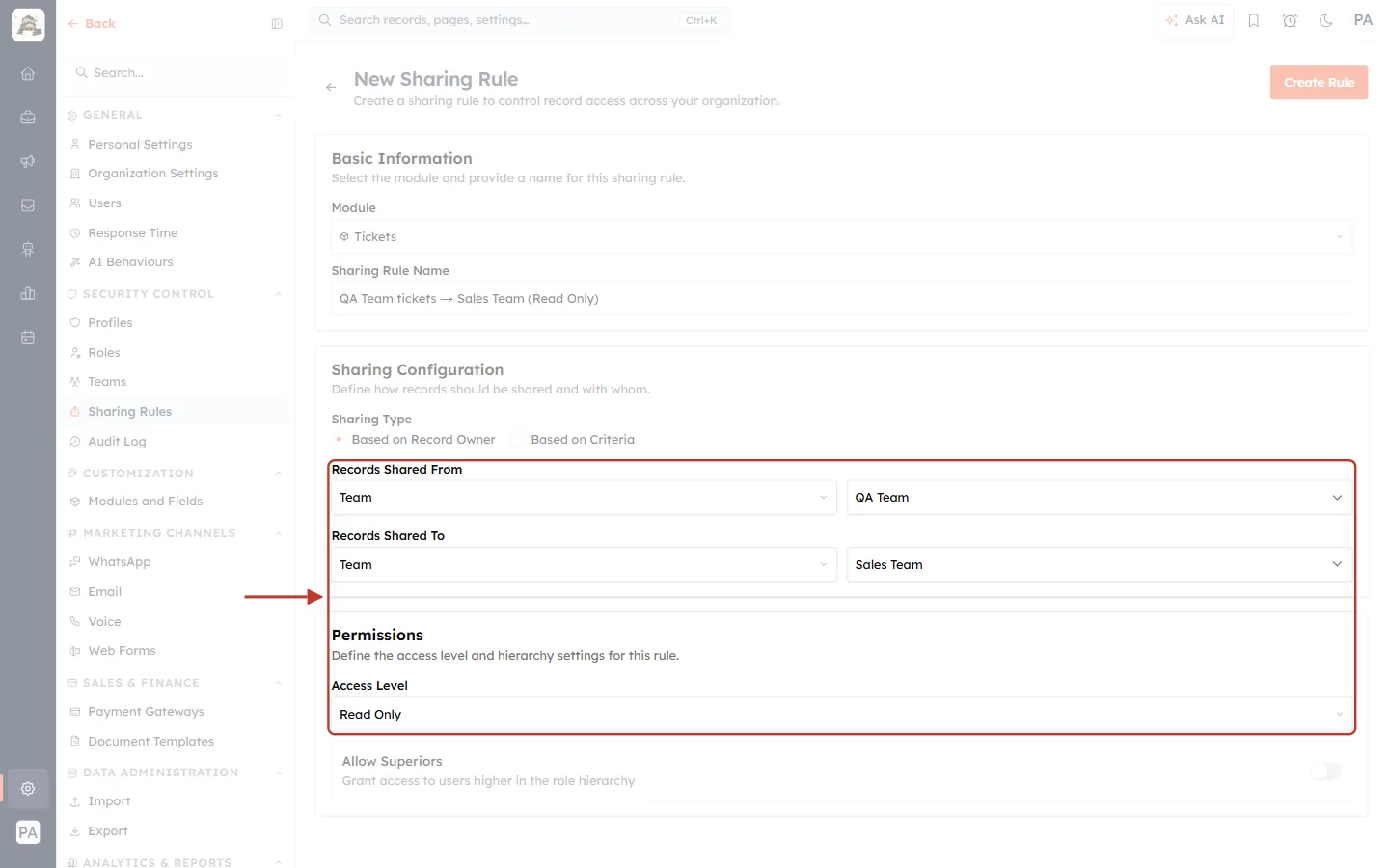The image size is (1389, 868).
Task: Open the alarm clock icon in the top bar
Action: 1290,20
